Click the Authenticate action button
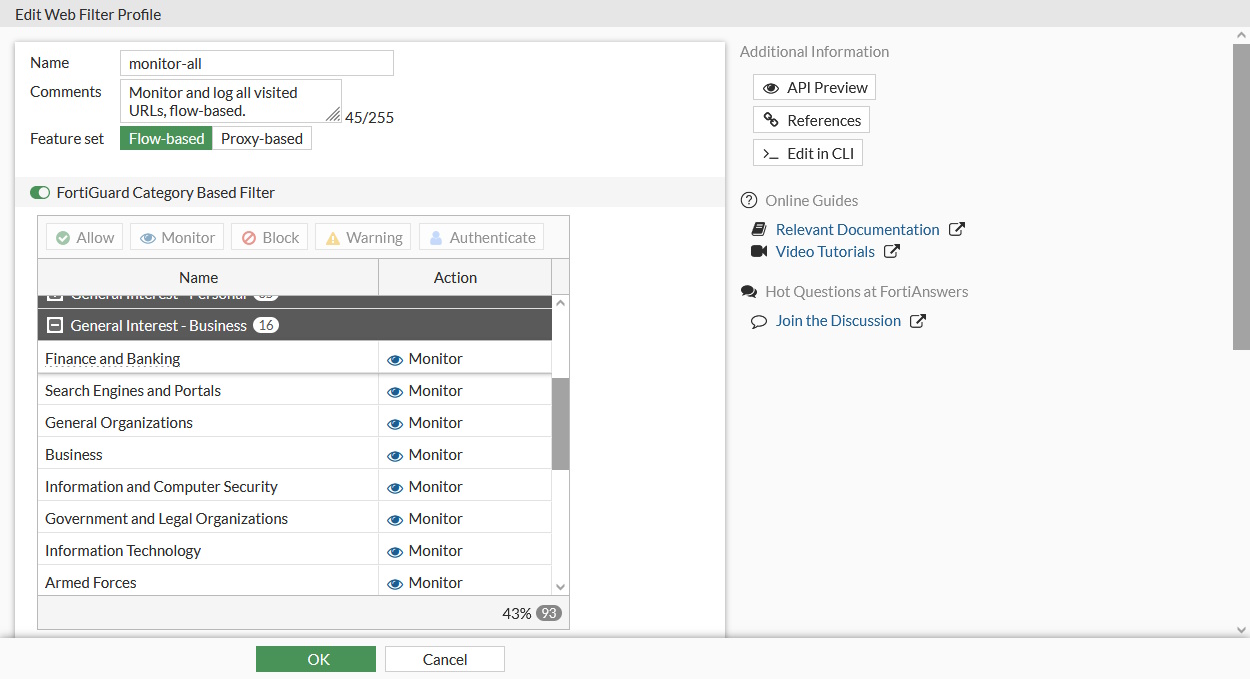This screenshot has width=1250, height=679. tap(481, 237)
